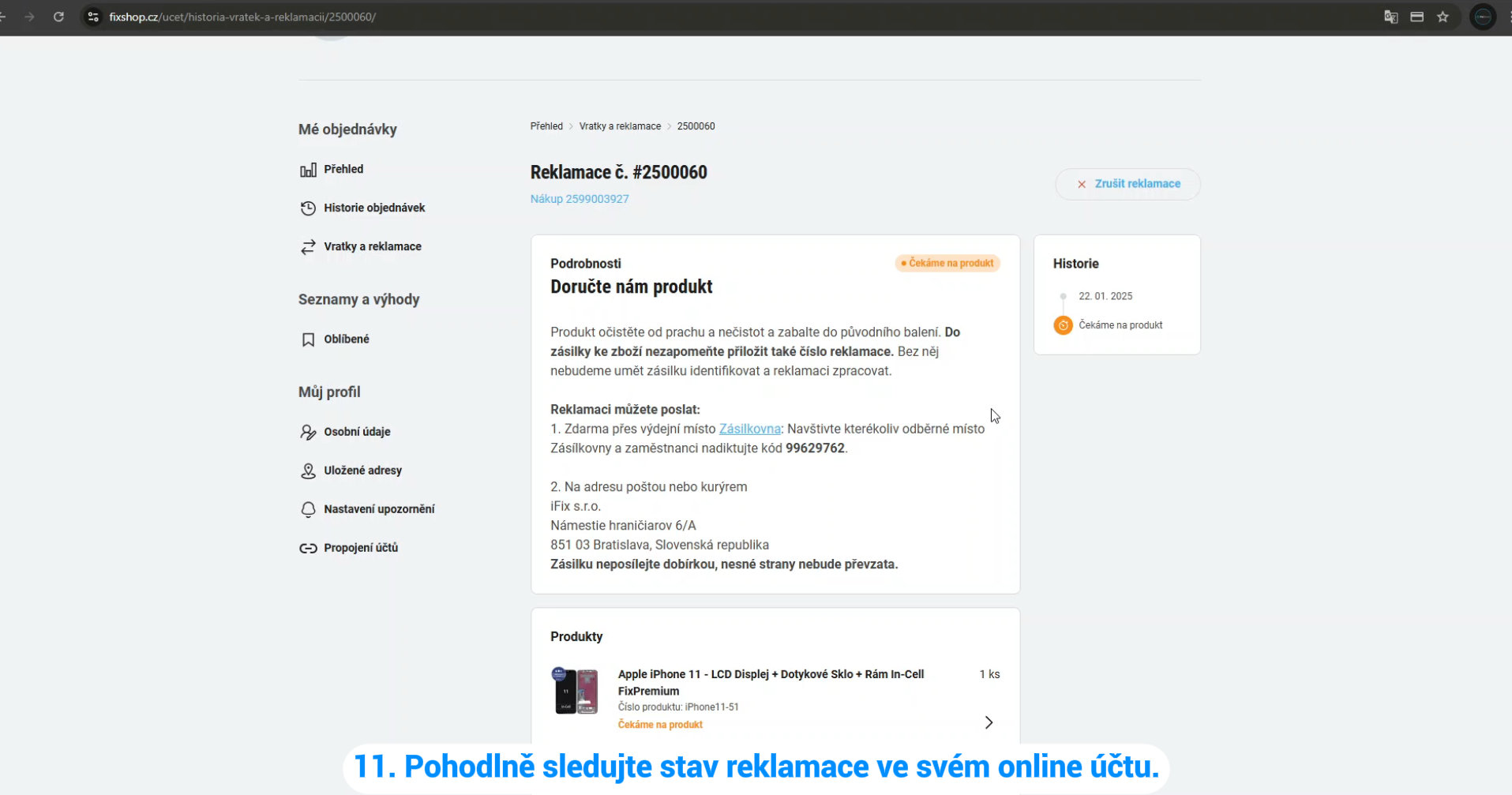Bookmark this page with the star icon
Screen dimensions: 1512x795
(x=1443, y=17)
